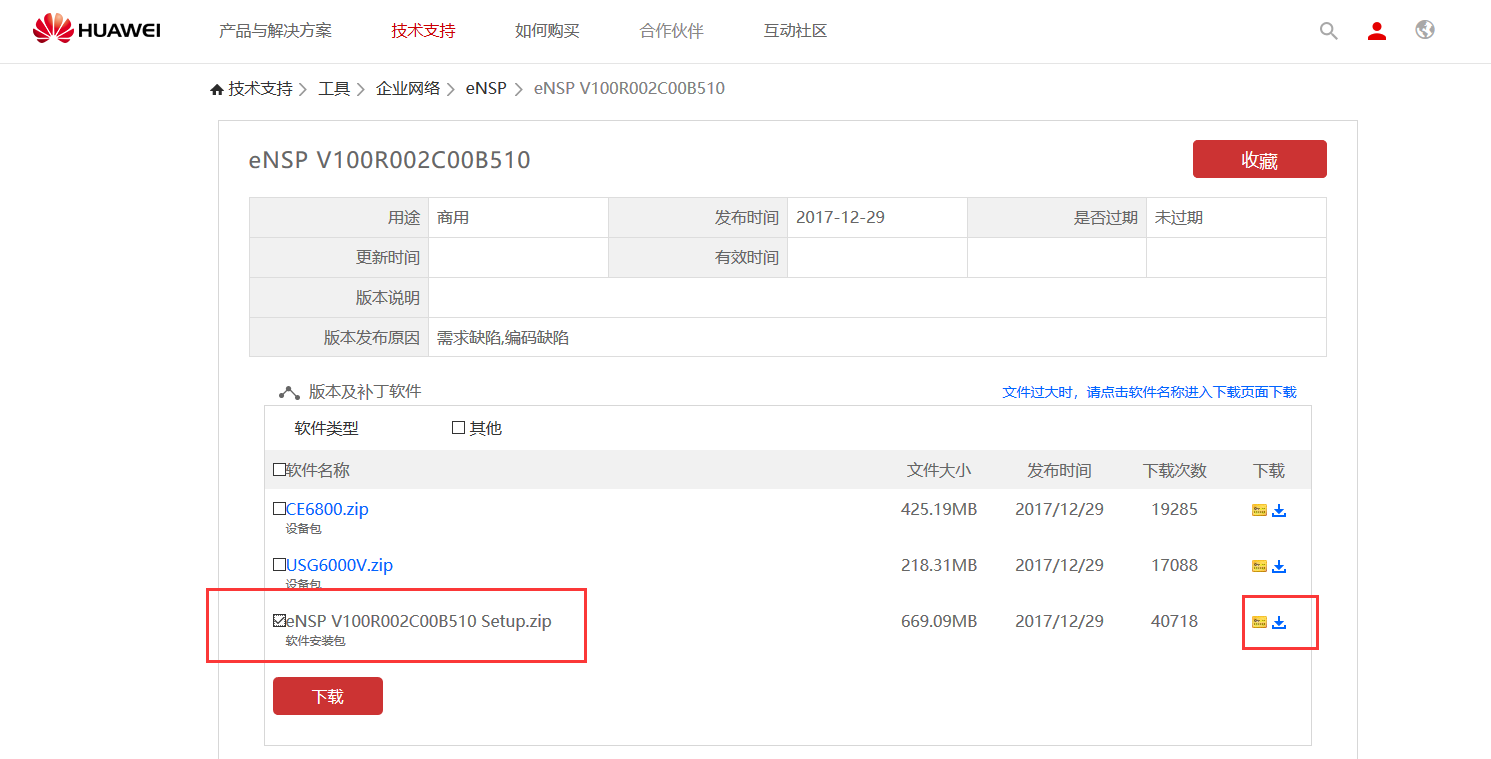Click the red 下载 button below the list
This screenshot has width=1491, height=759.
point(328,696)
